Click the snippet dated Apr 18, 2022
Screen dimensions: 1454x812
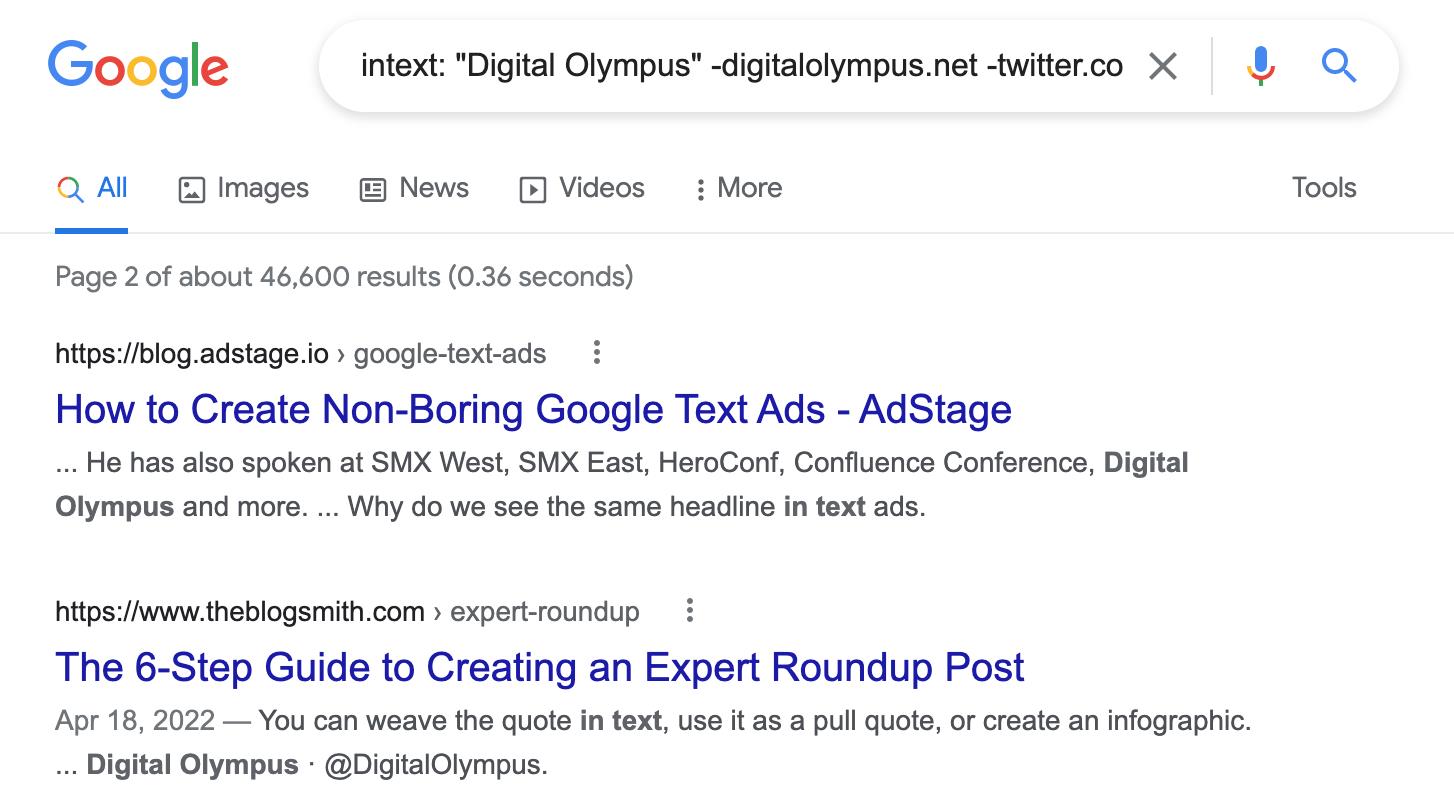[654, 743]
